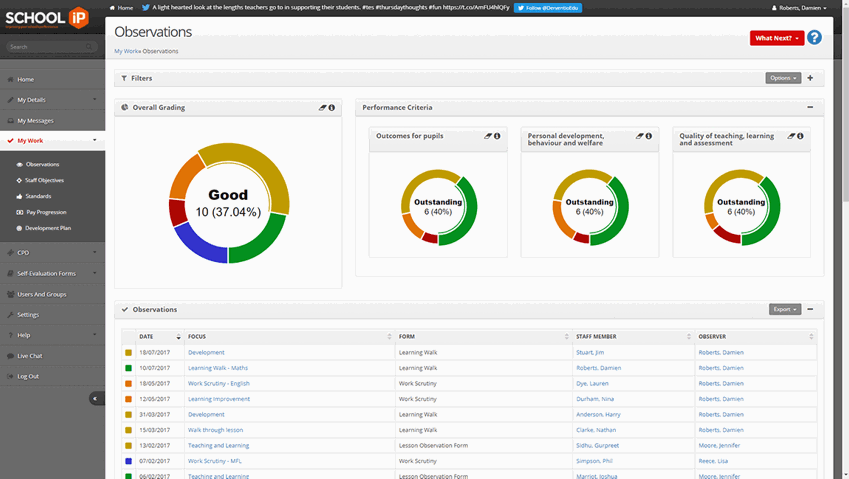Open Standards submenu item
Screen dimensions: 849x479
pos(38,196)
